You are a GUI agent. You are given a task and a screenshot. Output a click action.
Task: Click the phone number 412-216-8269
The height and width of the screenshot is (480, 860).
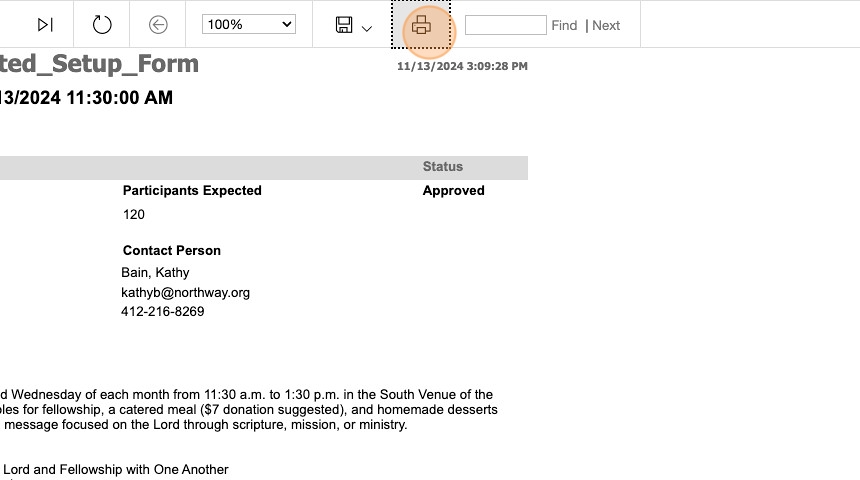click(162, 311)
